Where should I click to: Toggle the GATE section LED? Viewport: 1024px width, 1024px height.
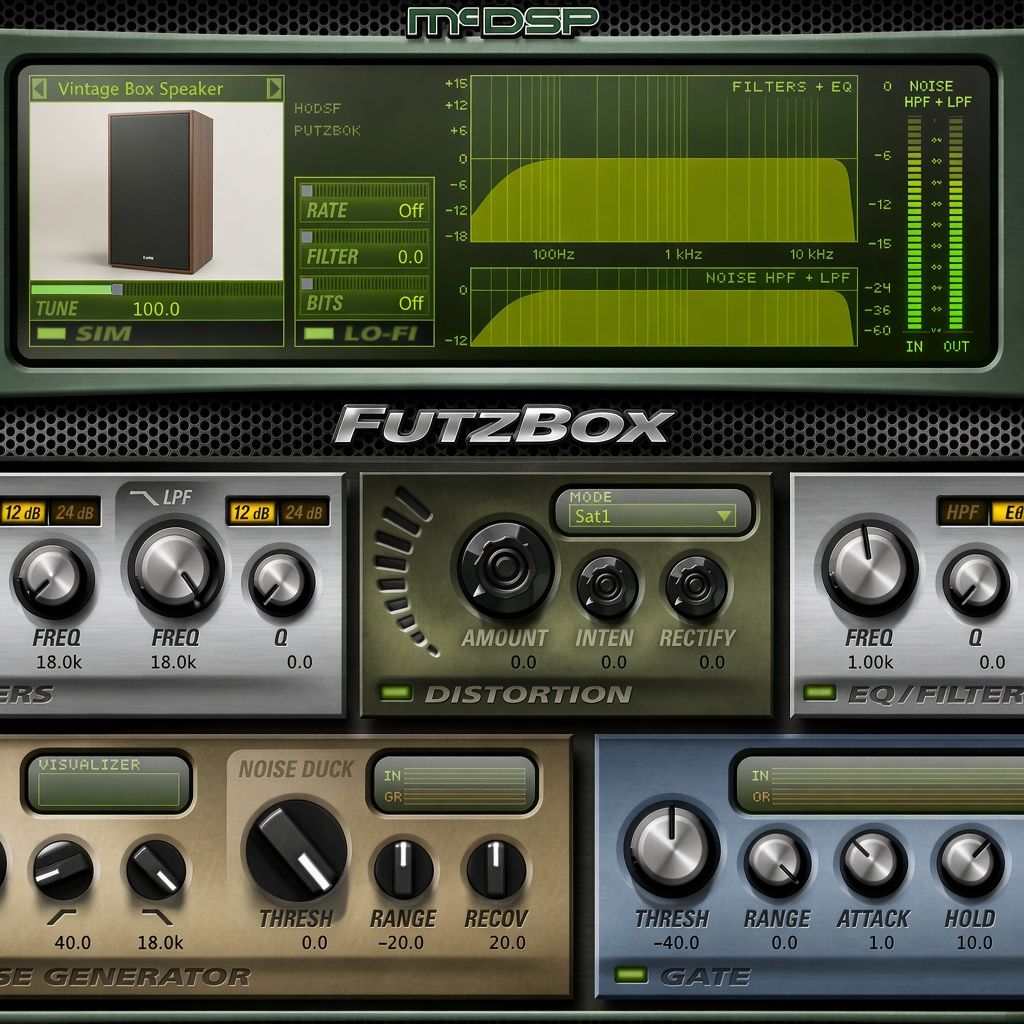(631, 975)
